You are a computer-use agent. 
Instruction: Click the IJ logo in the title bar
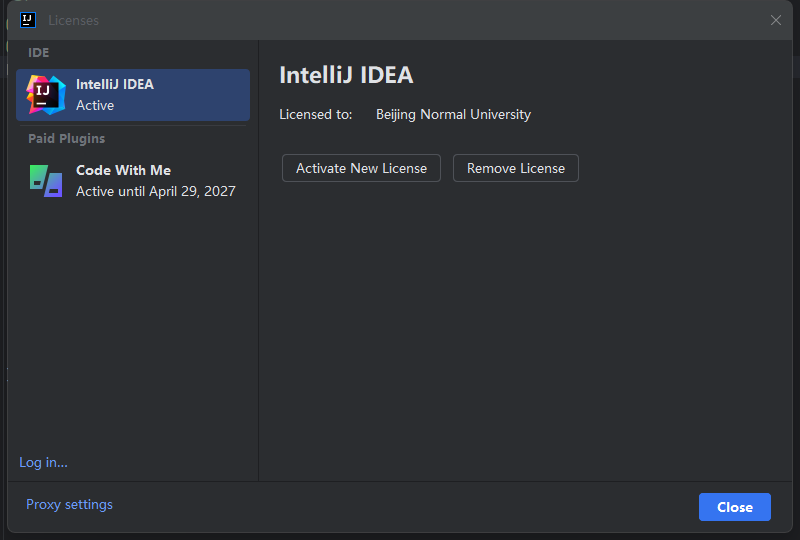pos(28,20)
